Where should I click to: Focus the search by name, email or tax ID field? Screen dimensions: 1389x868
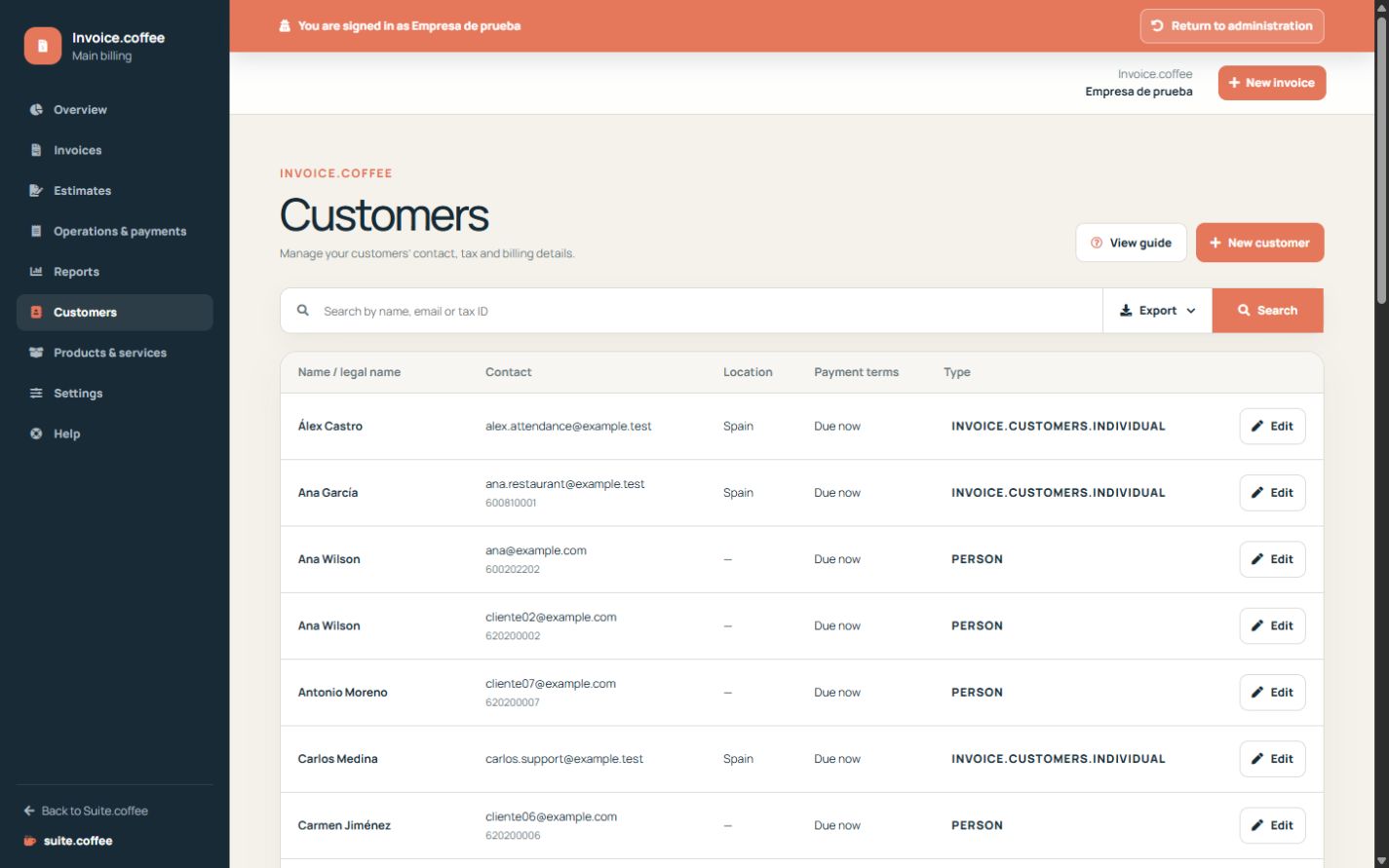tap(691, 311)
